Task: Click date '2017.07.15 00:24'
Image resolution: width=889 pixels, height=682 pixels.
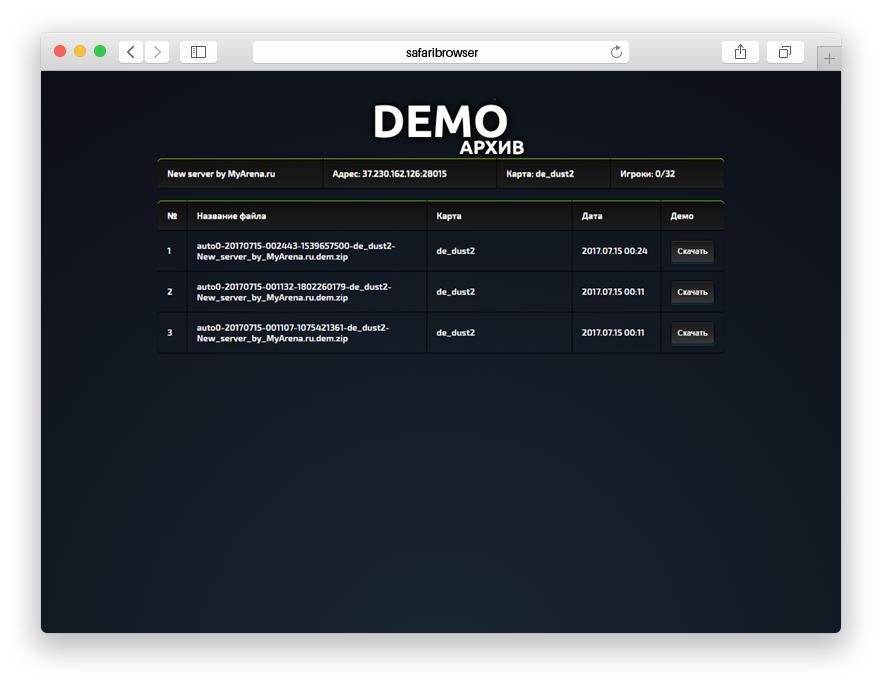Action: point(615,251)
